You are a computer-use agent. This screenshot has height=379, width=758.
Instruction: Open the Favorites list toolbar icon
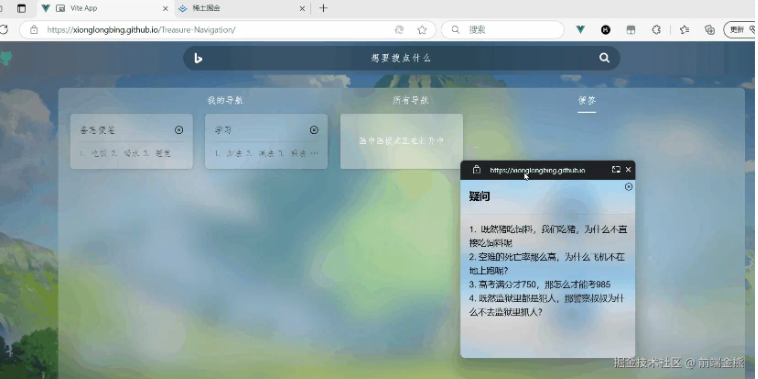(x=684, y=30)
